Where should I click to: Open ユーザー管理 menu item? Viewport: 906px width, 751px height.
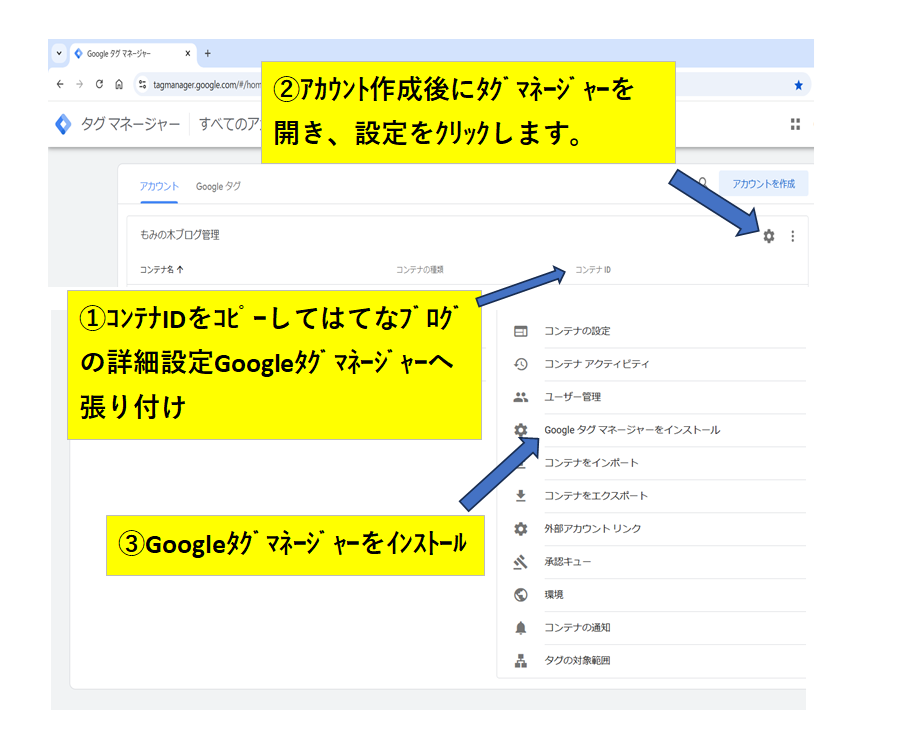pos(573,397)
